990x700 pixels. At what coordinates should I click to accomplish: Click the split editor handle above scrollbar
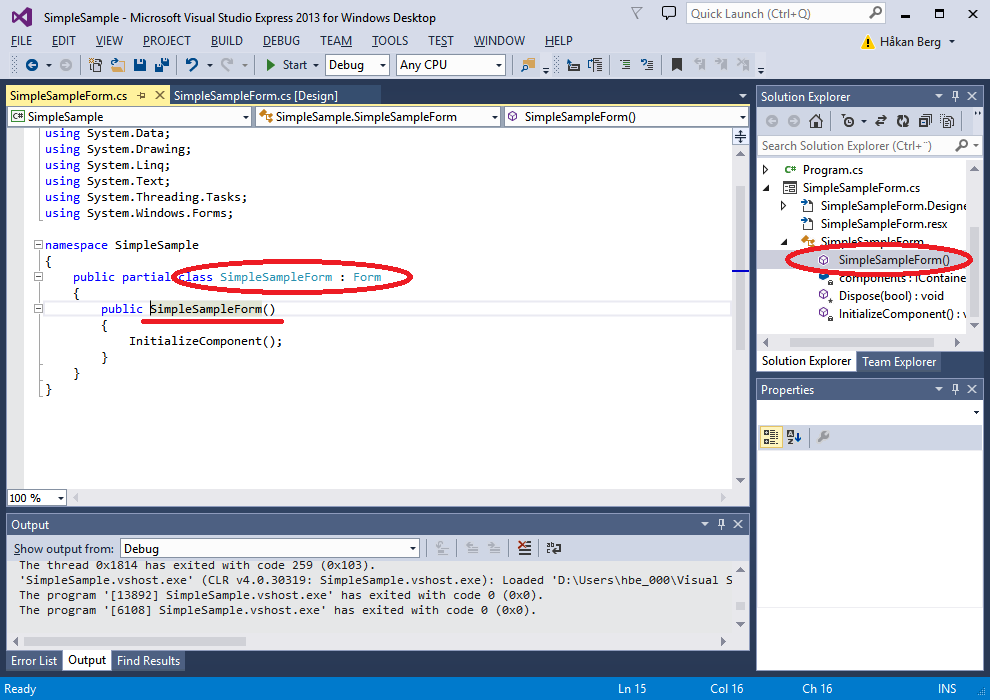741,136
